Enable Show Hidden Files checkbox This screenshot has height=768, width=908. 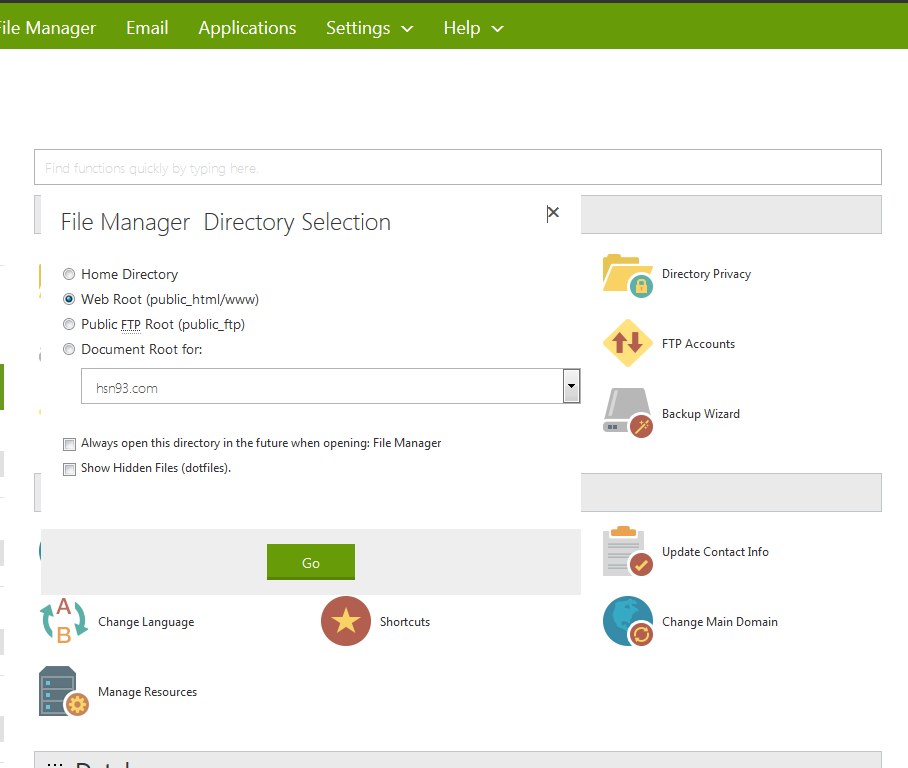pyautogui.click(x=70, y=469)
